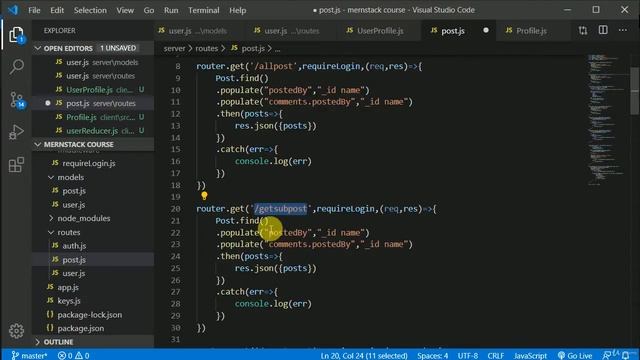Open package.json file

[93, 328]
